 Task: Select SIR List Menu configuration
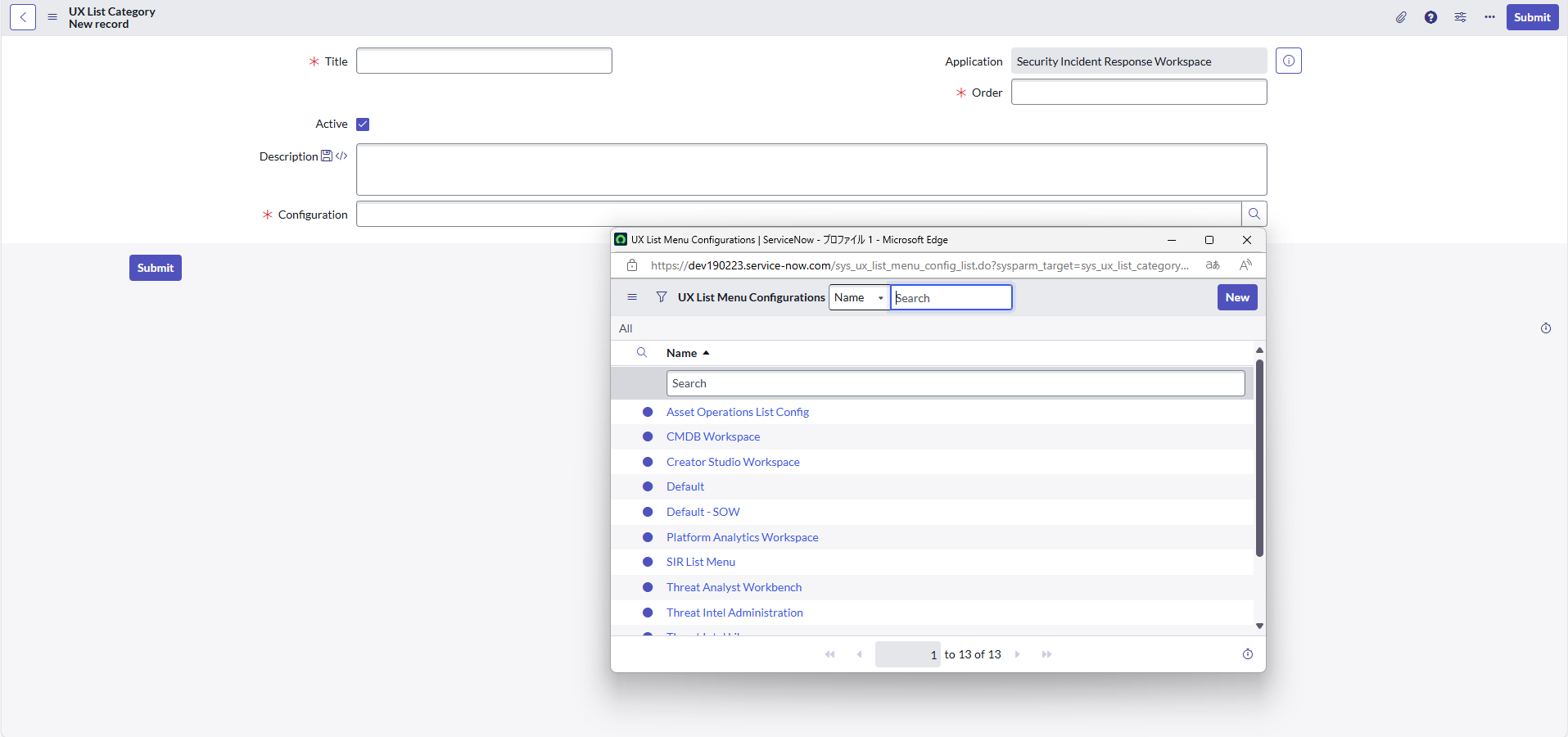[x=701, y=562]
